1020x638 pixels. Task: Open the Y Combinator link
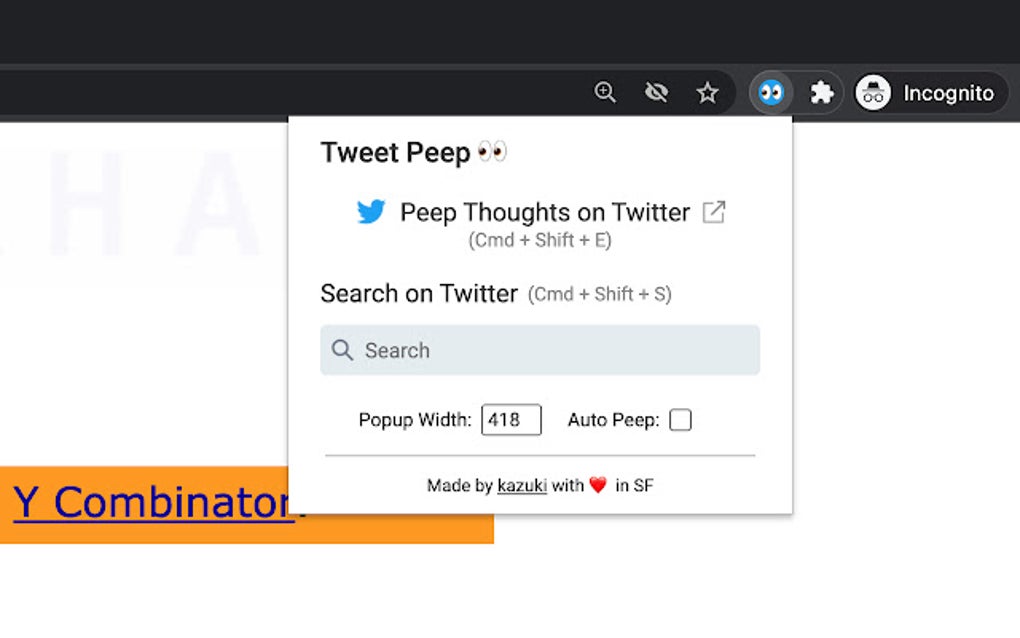pyautogui.click(x=152, y=503)
